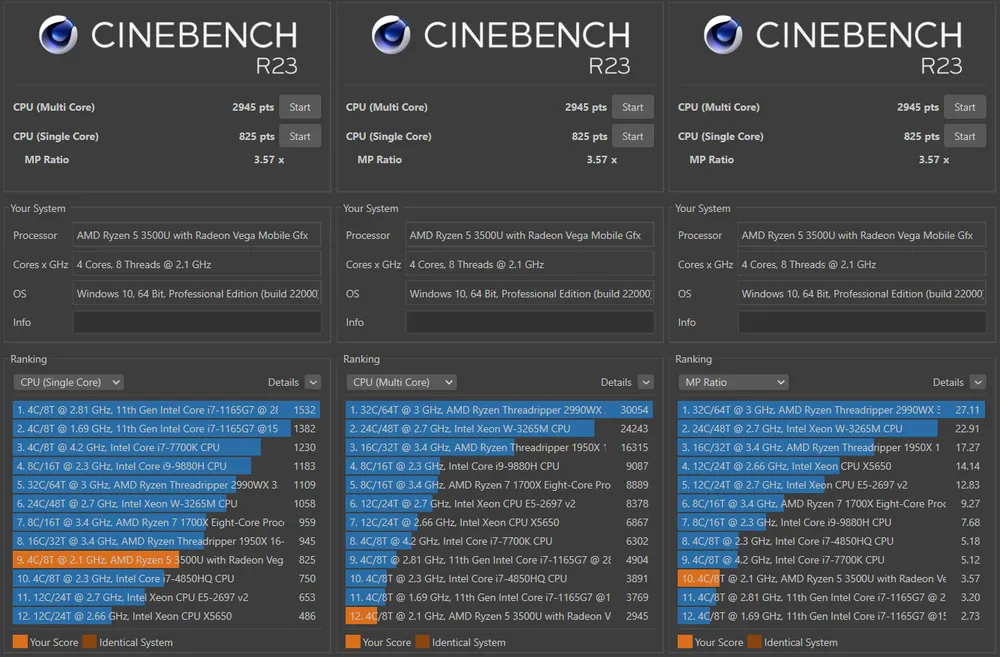1000x657 pixels.
Task: Click the OS field in the right panel
Action: pos(862,294)
